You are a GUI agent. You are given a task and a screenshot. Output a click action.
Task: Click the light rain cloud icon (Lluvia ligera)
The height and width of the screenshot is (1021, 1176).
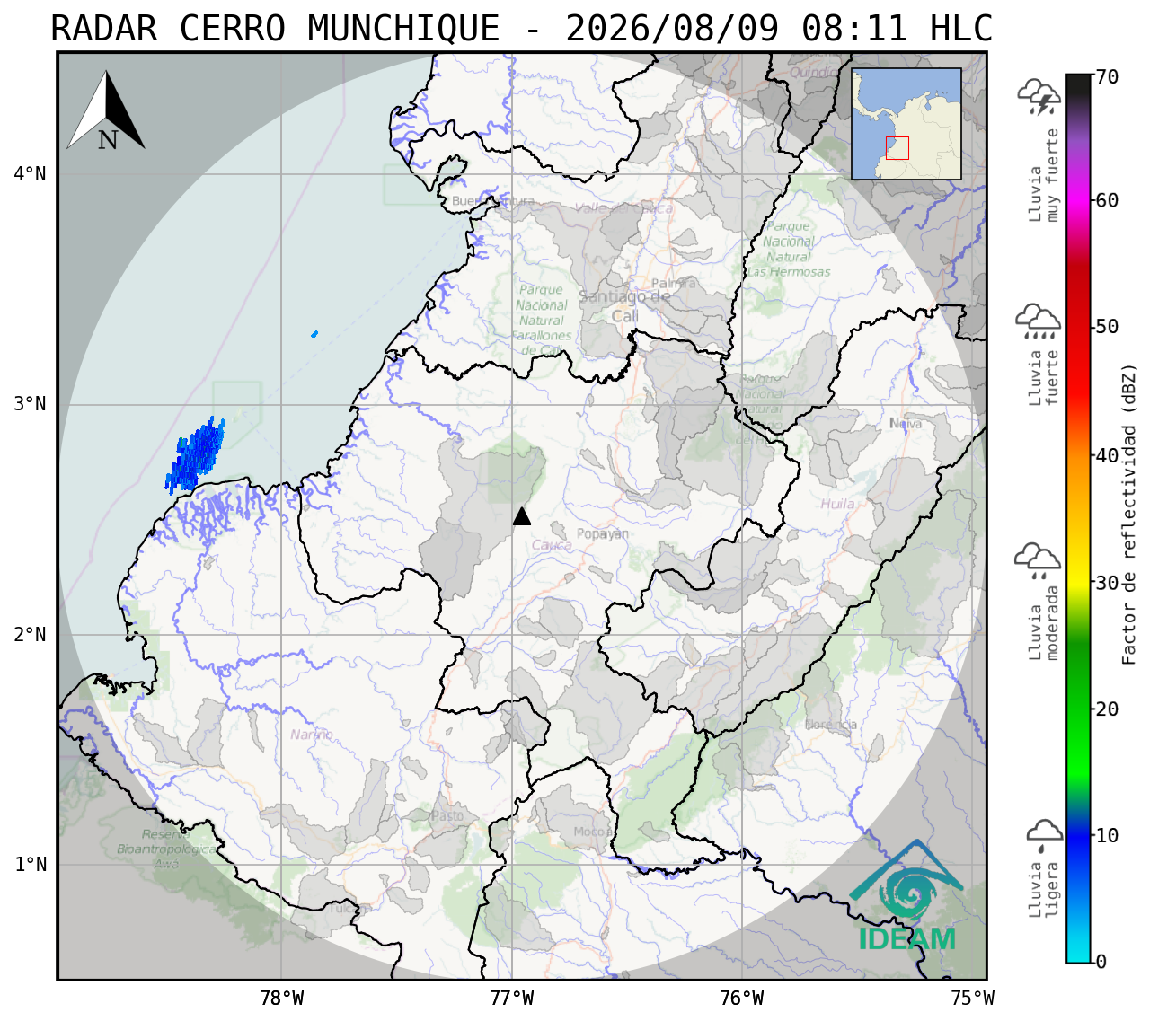pos(1044,835)
